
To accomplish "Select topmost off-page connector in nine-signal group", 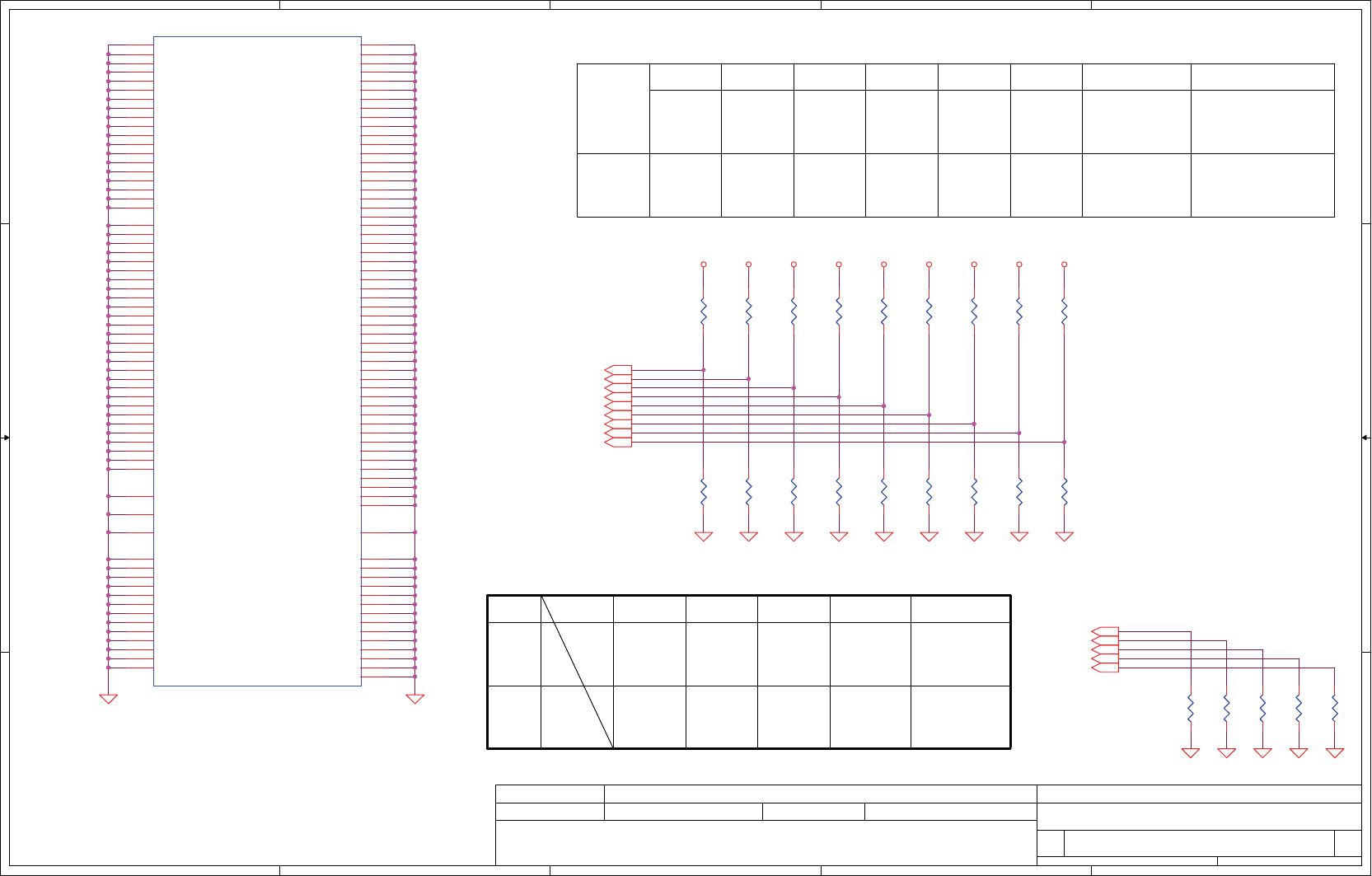I will pos(618,370).
